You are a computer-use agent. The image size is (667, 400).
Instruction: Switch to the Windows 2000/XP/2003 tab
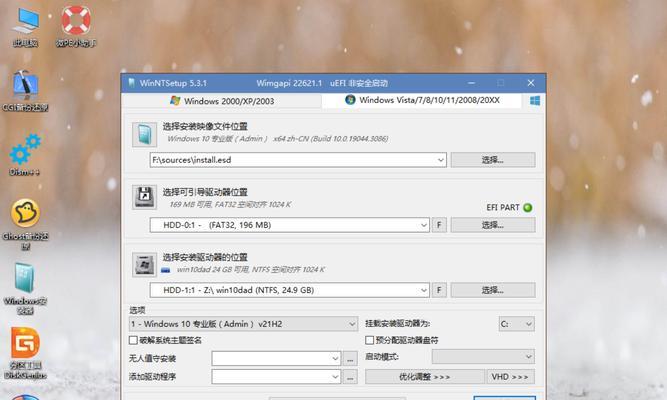coord(222,101)
